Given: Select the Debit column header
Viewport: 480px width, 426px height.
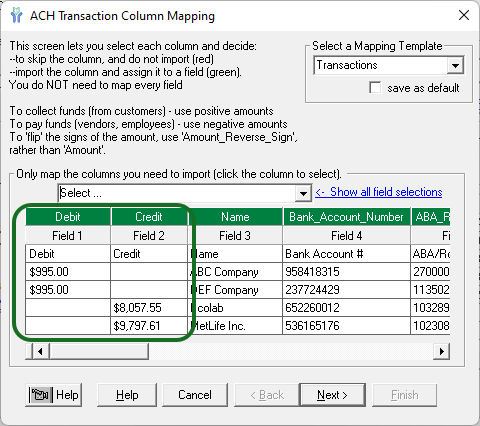Looking at the screenshot, I should pos(68,217).
